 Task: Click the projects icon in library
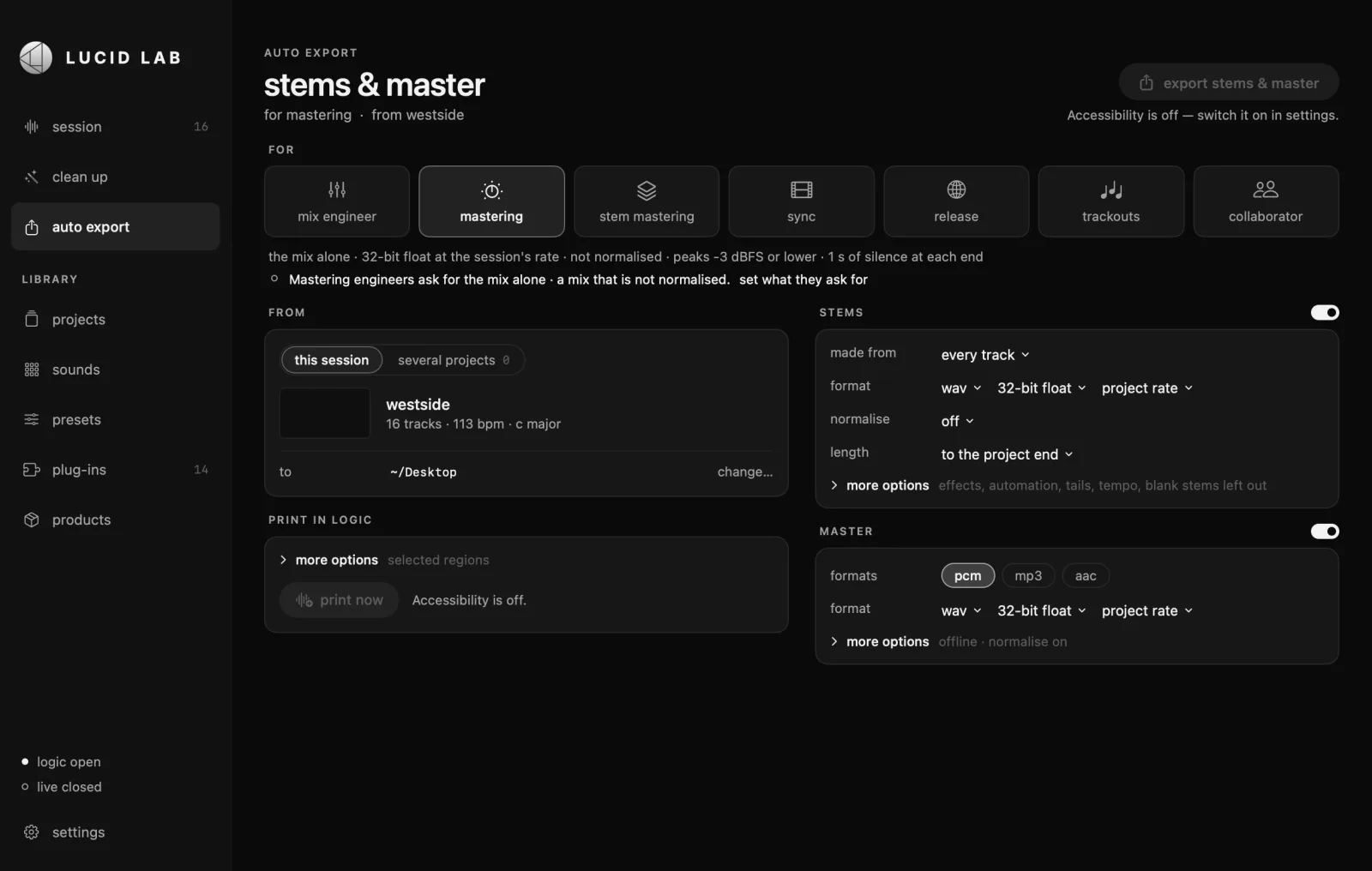(32, 319)
